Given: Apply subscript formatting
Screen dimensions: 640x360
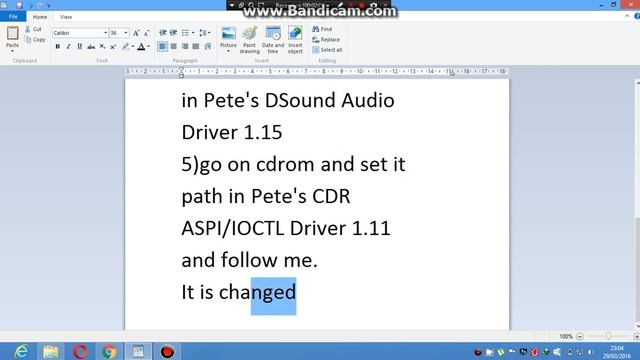Looking at the screenshot, I should 102,47.
